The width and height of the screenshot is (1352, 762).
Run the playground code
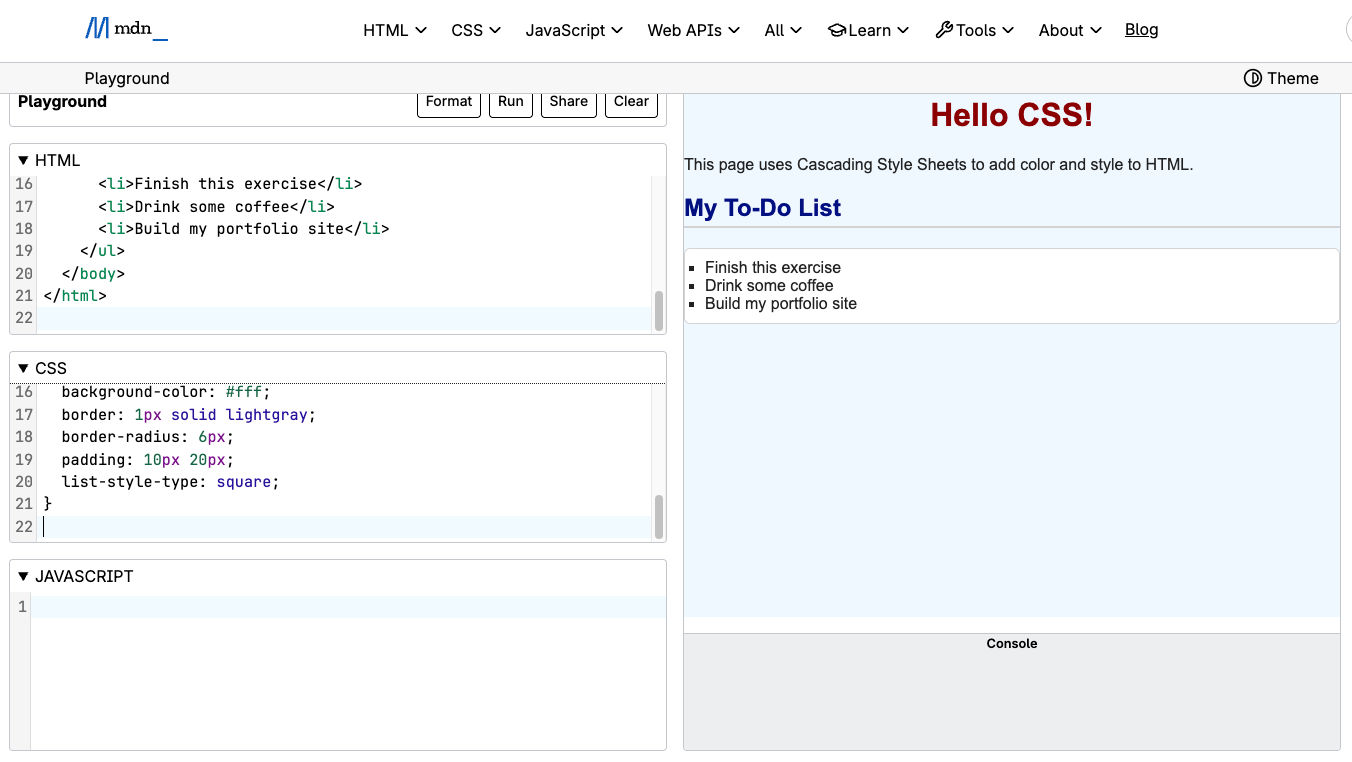click(511, 102)
